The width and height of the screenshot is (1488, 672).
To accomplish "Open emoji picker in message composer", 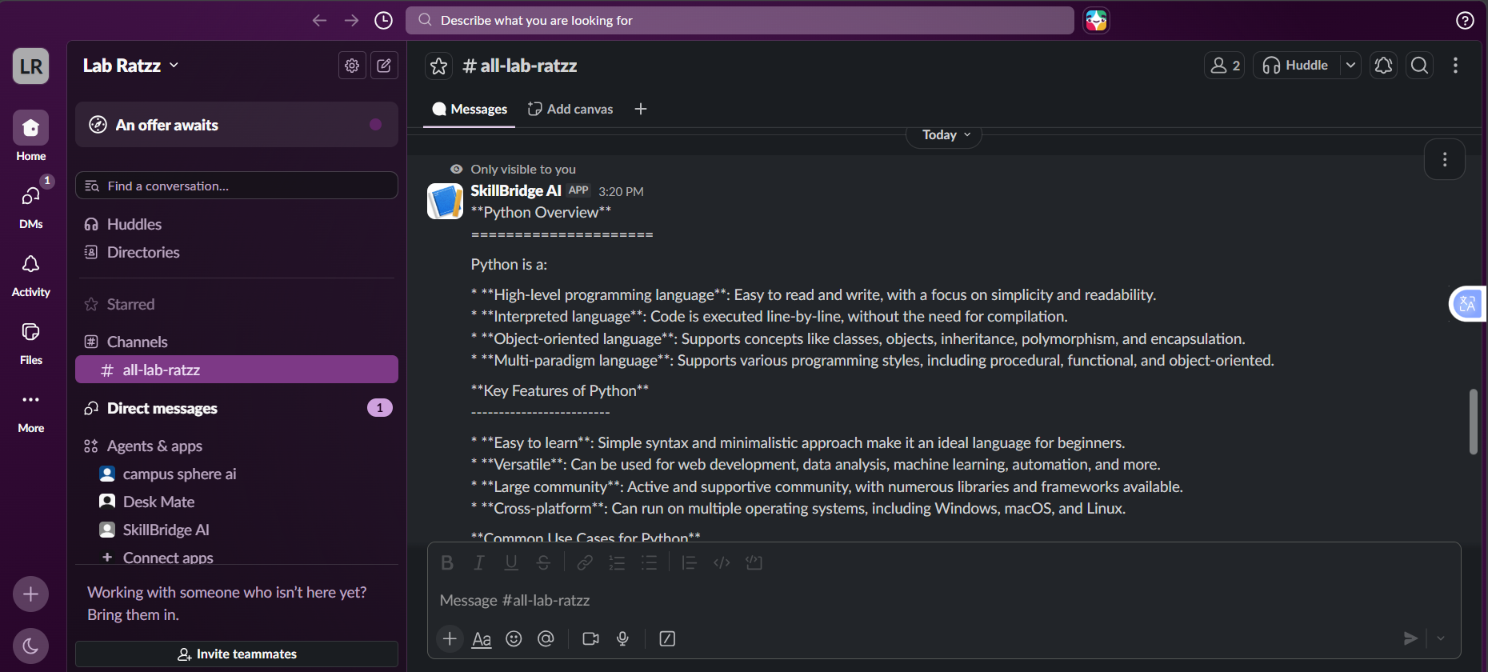I will 514,638.
